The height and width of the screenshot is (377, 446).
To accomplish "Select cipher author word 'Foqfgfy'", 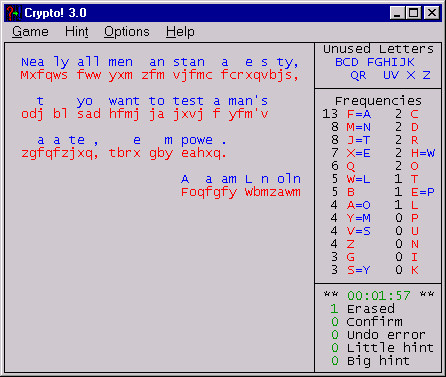I will coord(209,192).
